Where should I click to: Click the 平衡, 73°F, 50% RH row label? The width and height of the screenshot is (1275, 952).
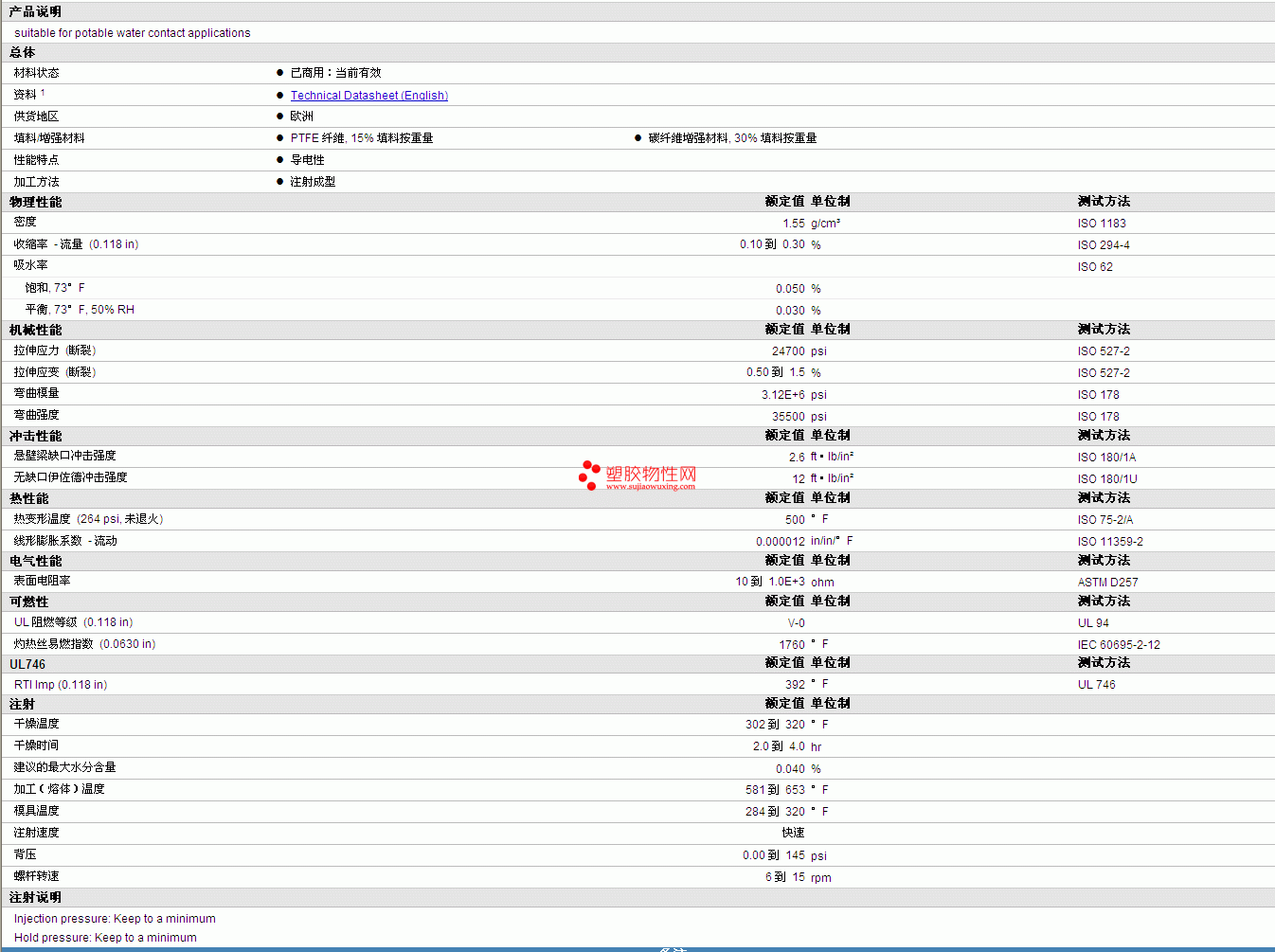tap(80, 310)
